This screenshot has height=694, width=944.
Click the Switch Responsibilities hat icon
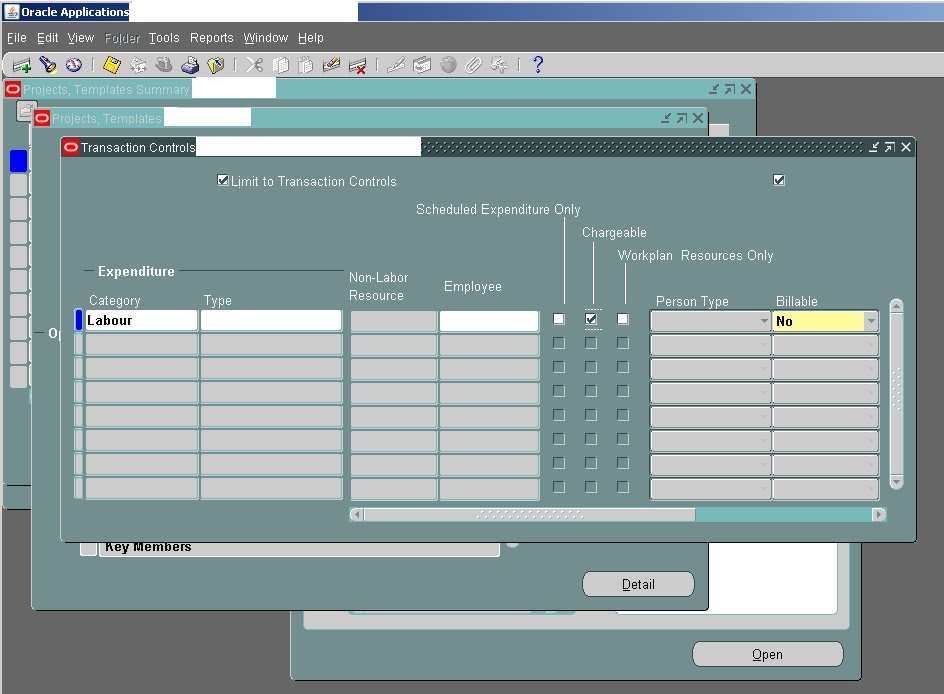[164, 65]
